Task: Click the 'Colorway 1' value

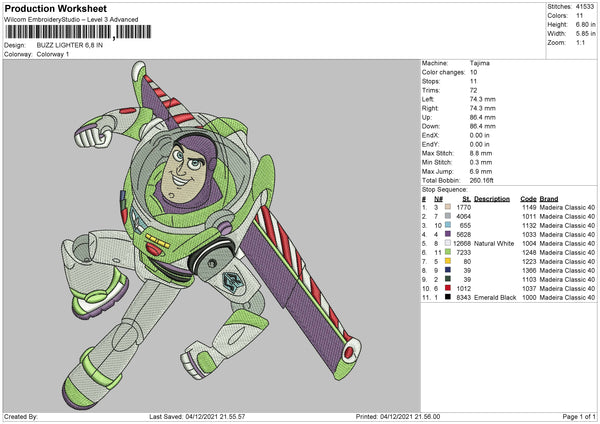Action: click(x=53, y=54)
